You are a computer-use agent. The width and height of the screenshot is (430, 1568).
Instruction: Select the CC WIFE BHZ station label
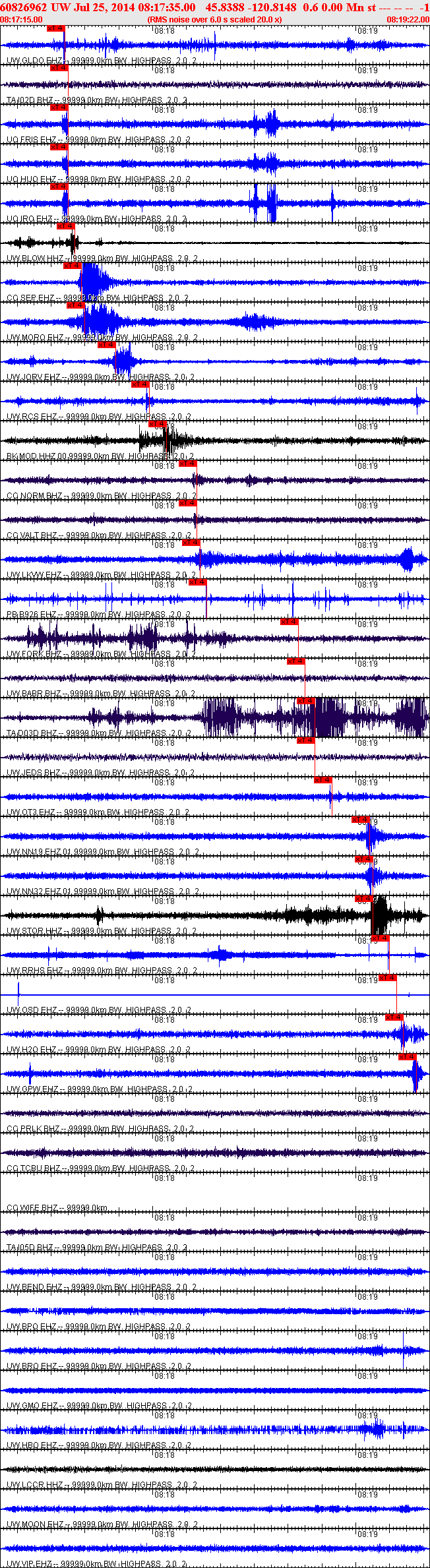(x=32, y=1208)
